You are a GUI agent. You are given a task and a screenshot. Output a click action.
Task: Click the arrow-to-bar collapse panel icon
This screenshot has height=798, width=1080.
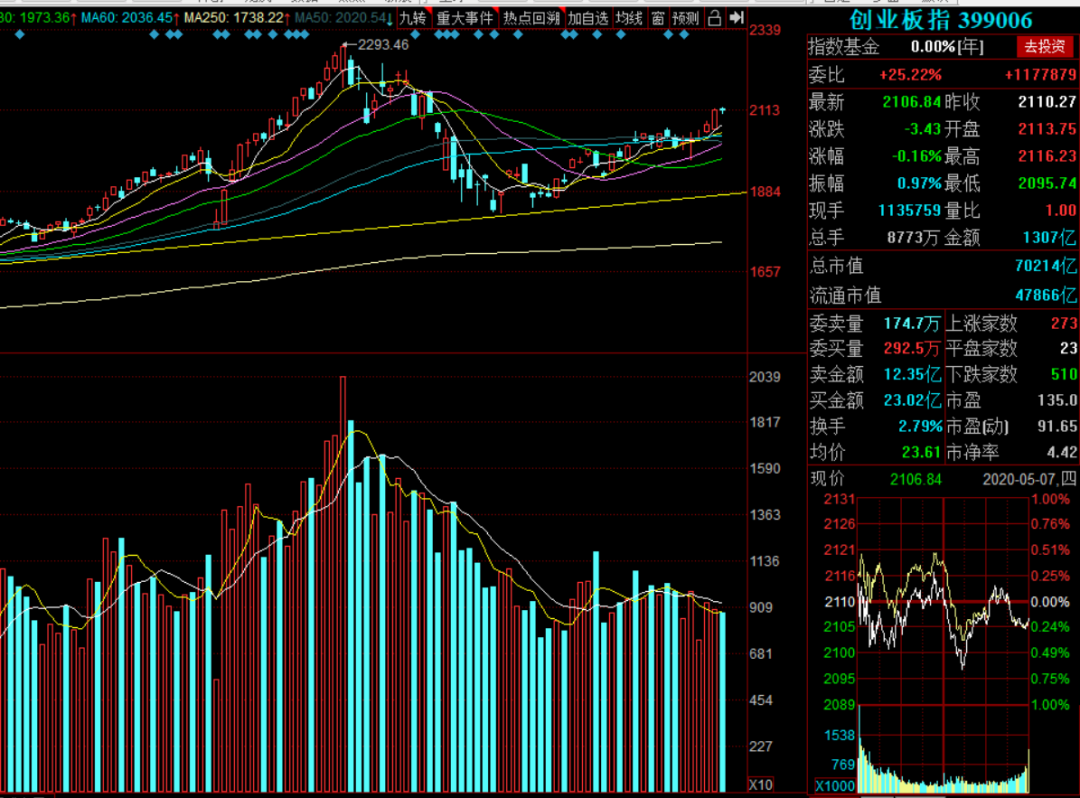[736, 18]
